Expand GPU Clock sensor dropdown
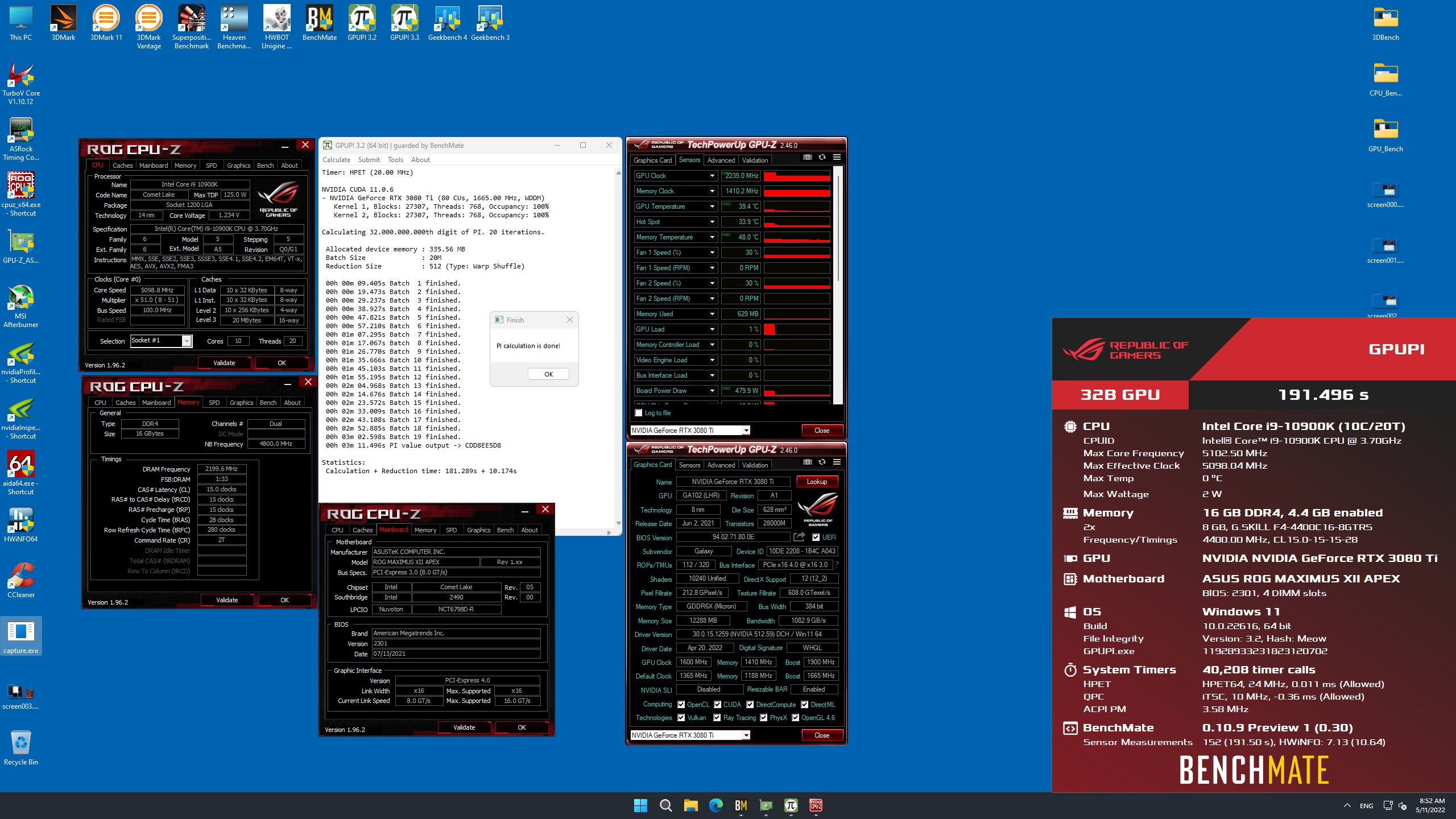 point(712,176)
